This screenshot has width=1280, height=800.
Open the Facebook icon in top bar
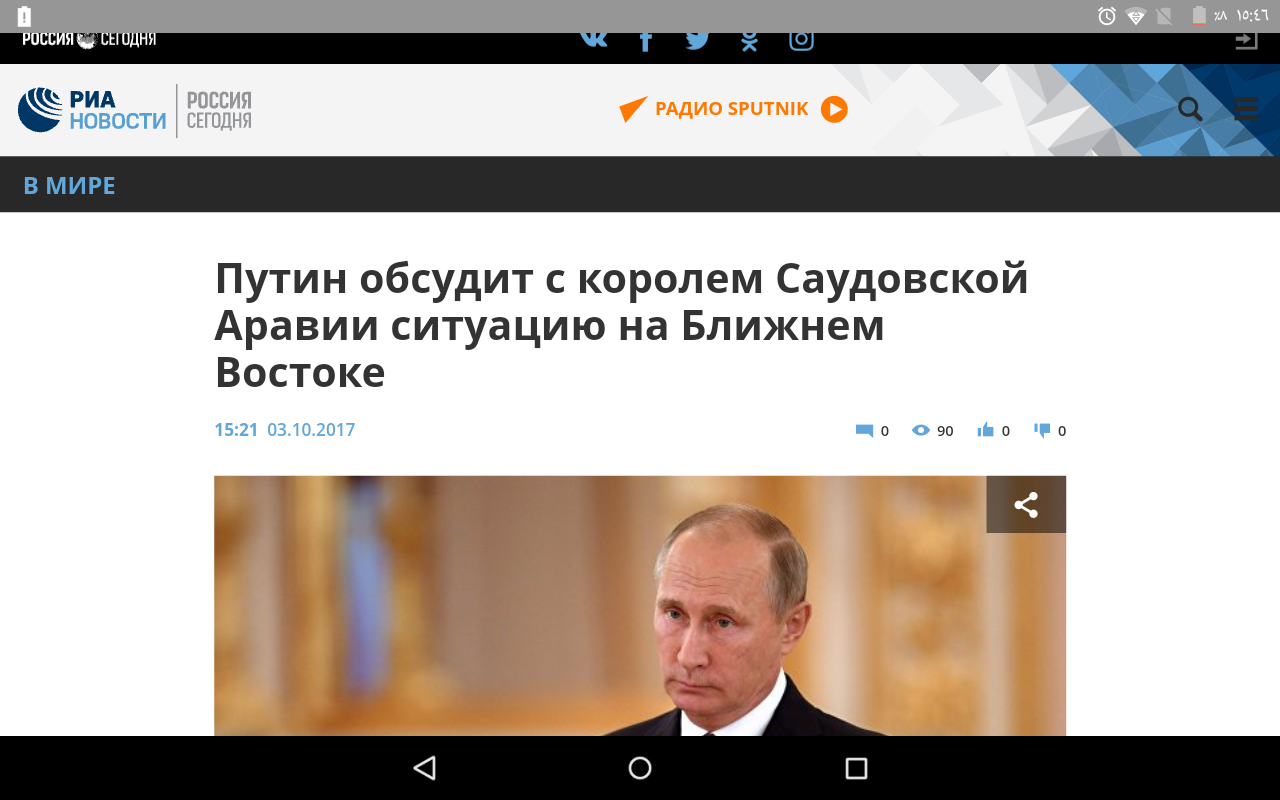[x=646, y=41]
